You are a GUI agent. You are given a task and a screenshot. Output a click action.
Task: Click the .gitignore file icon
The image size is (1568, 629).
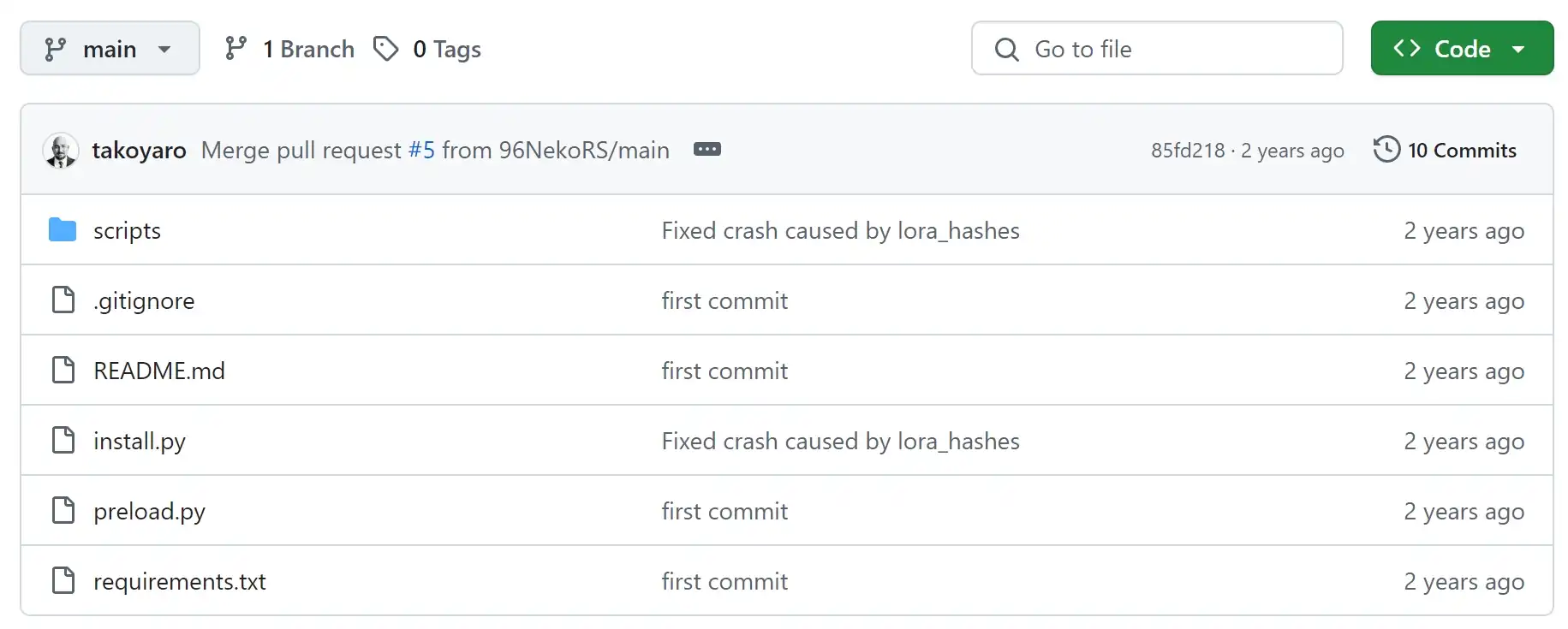click(63, 300)
